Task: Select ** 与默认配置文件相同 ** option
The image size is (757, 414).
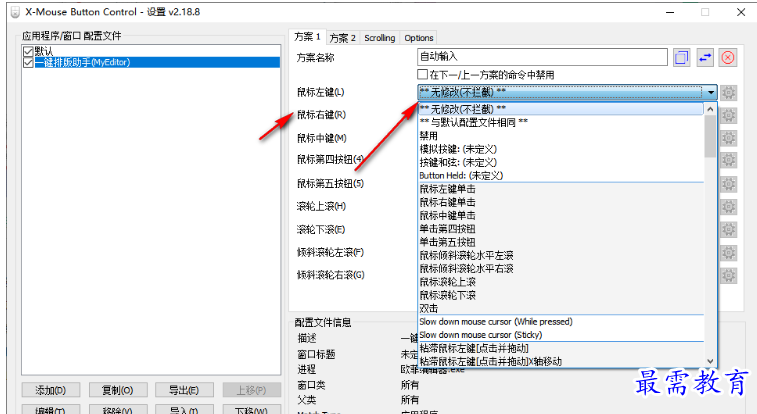Action: click(561, 123)
